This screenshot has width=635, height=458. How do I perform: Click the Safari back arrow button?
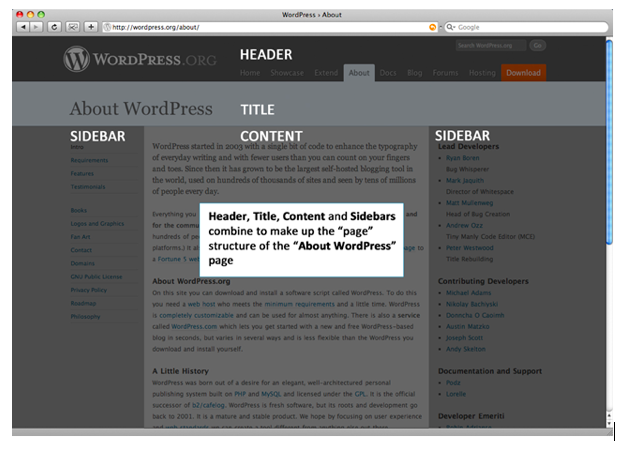click(23, 27)
